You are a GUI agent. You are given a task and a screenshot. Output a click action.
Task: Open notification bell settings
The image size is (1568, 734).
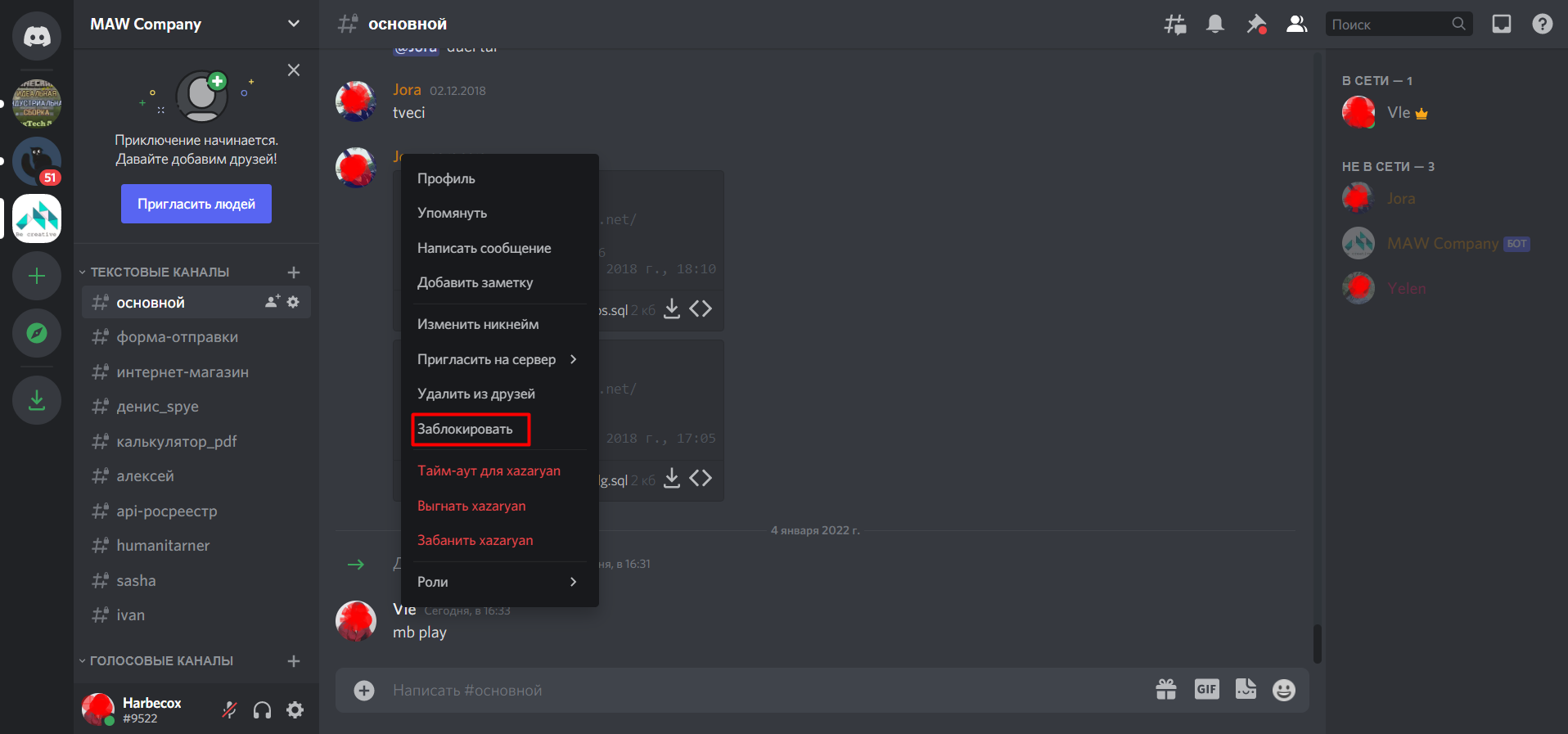(x=1215, y=25)
